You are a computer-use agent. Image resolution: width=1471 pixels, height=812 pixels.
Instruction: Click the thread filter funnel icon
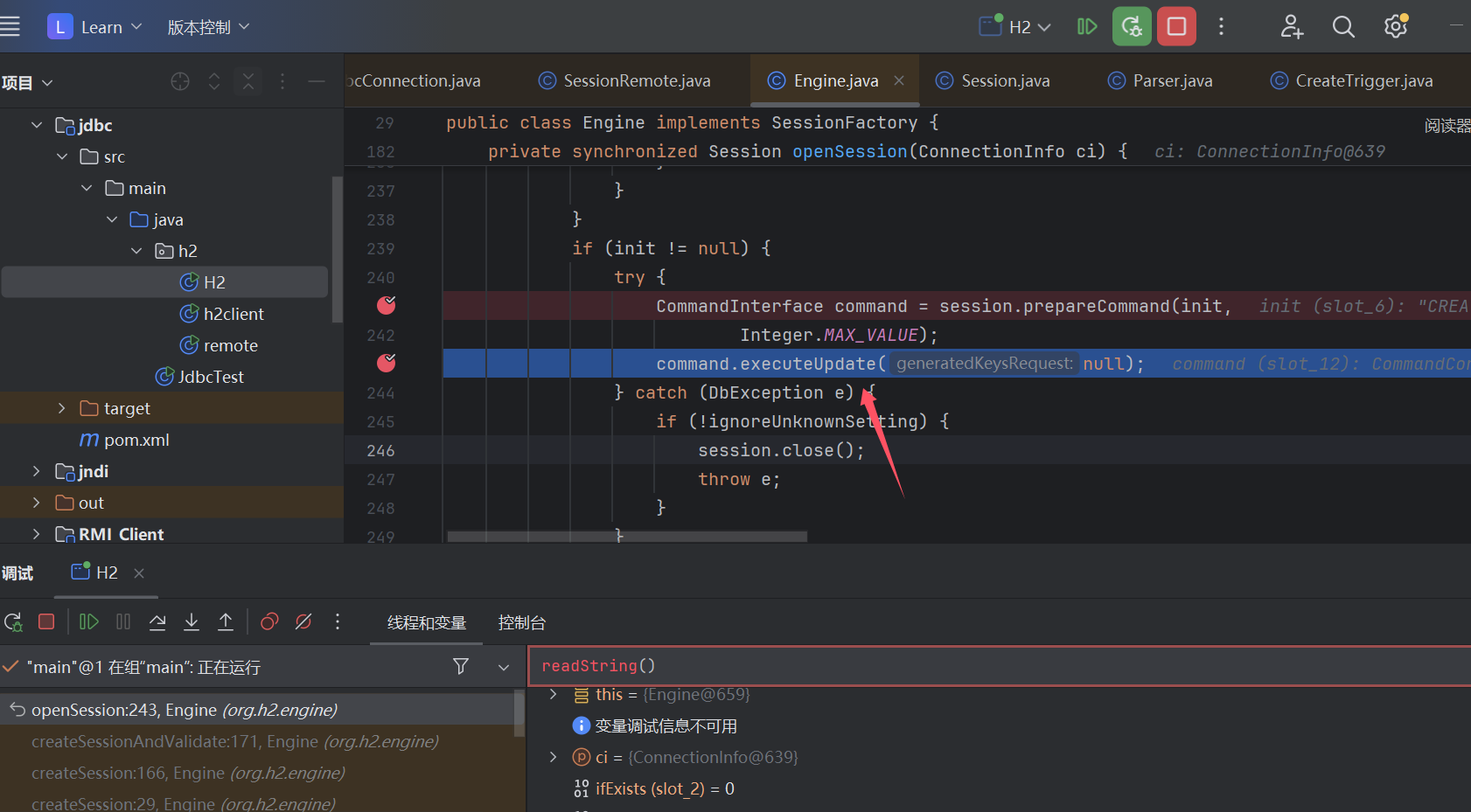(x=461, y=667)
